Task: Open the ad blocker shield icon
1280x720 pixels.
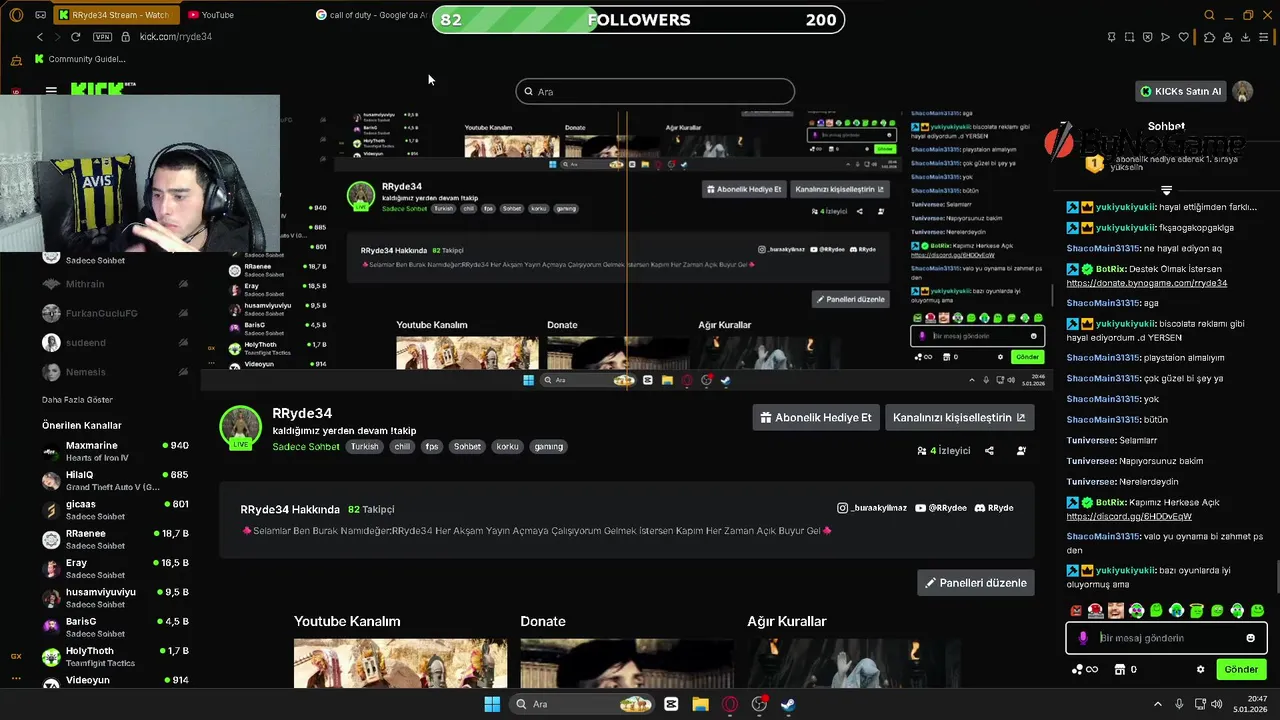Action: [1147, 37]
